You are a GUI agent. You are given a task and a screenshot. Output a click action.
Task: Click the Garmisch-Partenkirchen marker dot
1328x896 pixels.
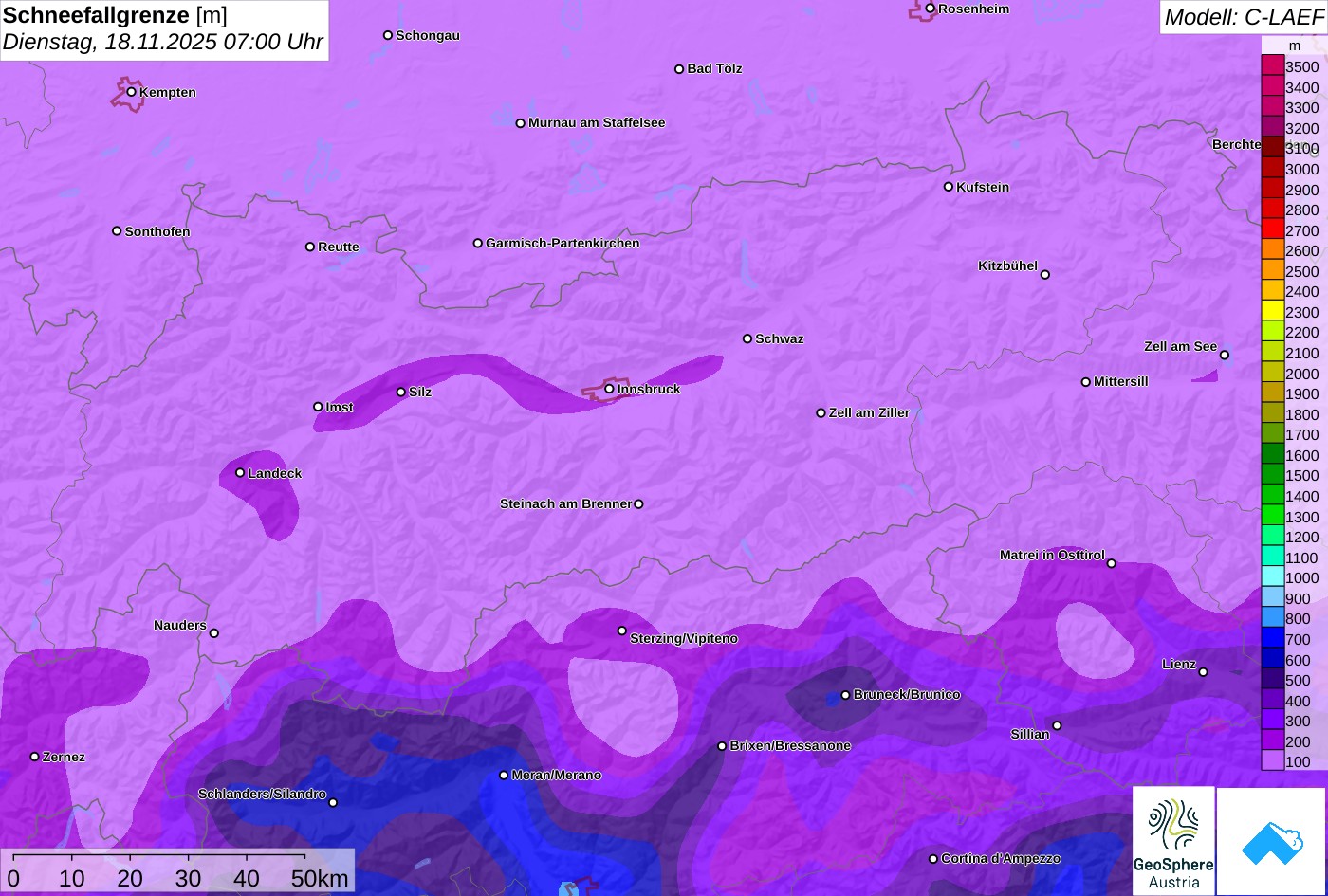(x=477, y=243)
